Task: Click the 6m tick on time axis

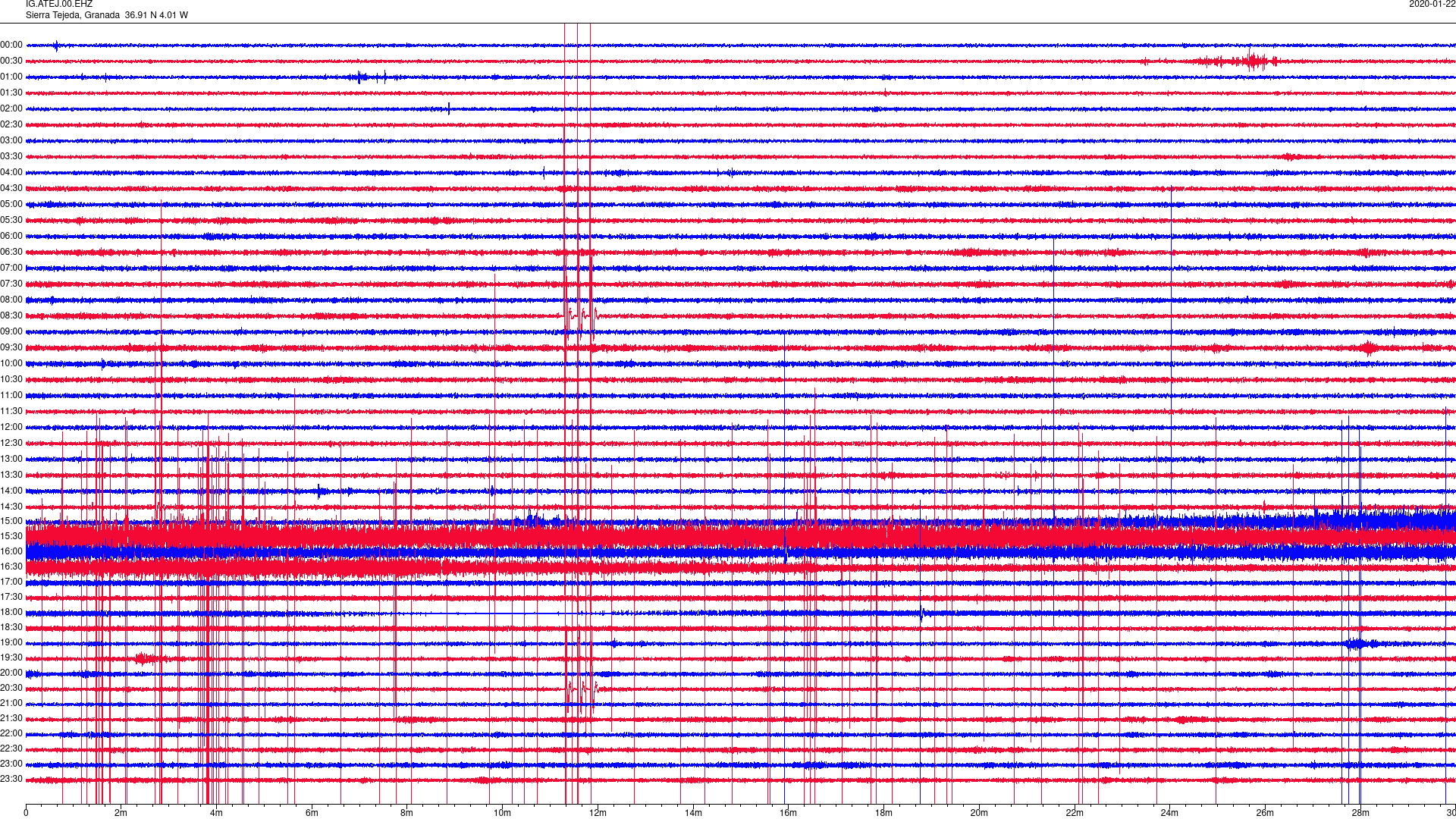Action: (312, 813)
